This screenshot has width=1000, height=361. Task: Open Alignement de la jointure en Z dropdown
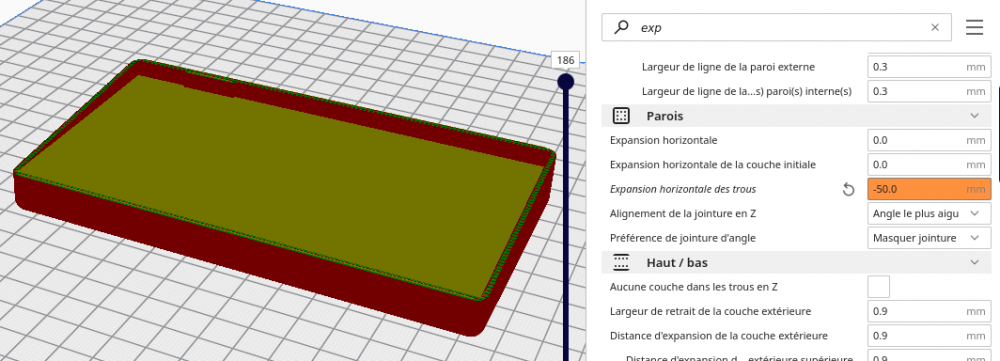[x=929, y=214]
